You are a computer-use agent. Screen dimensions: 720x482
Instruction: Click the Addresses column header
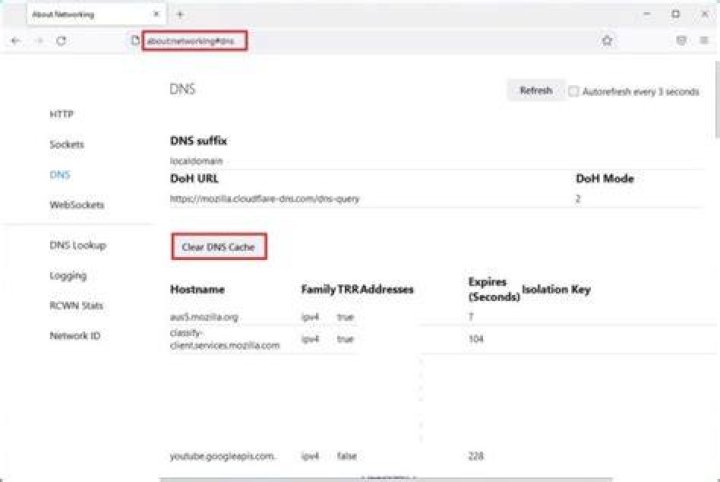[x=387, y=289]
